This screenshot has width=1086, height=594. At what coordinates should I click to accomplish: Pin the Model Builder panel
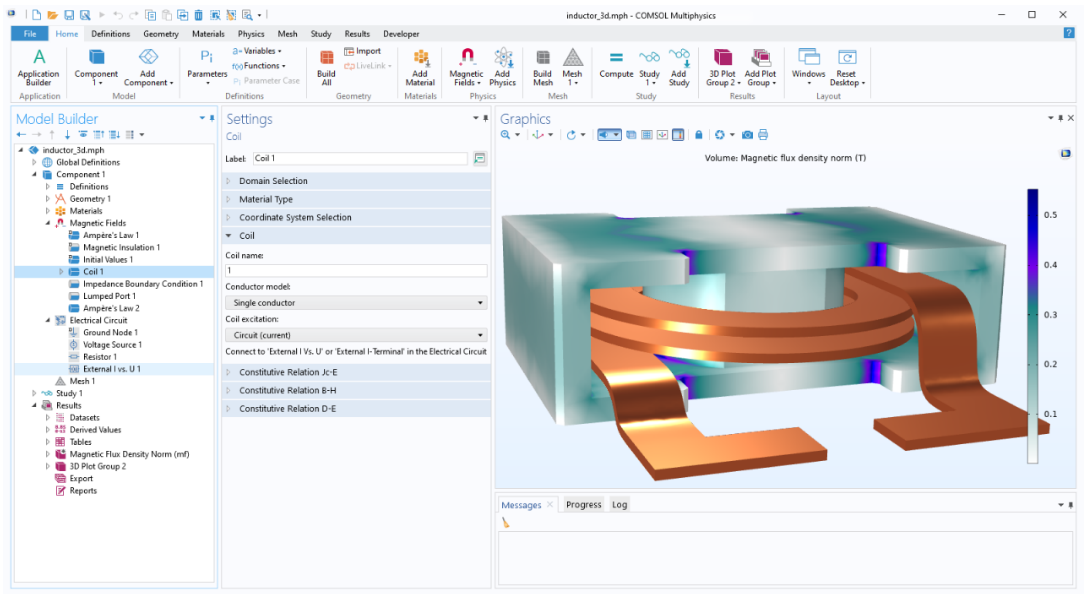tap(211, 118)
